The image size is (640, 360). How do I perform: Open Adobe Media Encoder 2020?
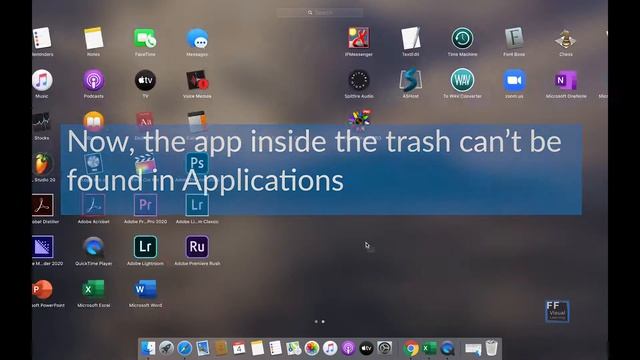(x=42, y=247)
